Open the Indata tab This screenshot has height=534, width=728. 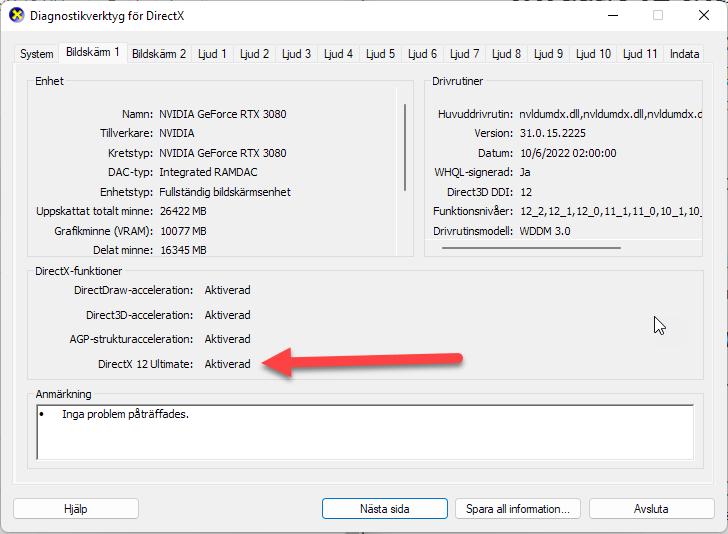click(685, 54)
